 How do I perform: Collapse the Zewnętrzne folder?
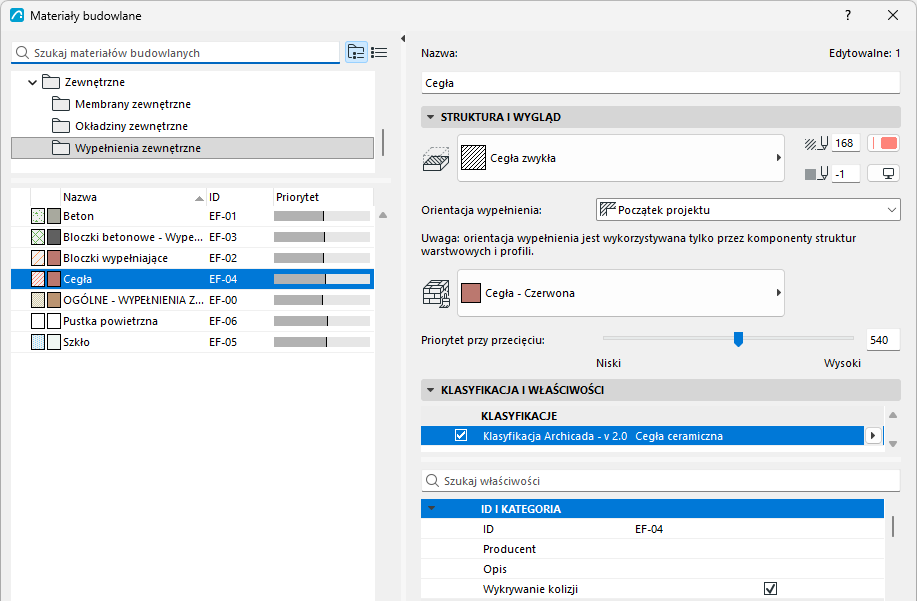point(33,82)
